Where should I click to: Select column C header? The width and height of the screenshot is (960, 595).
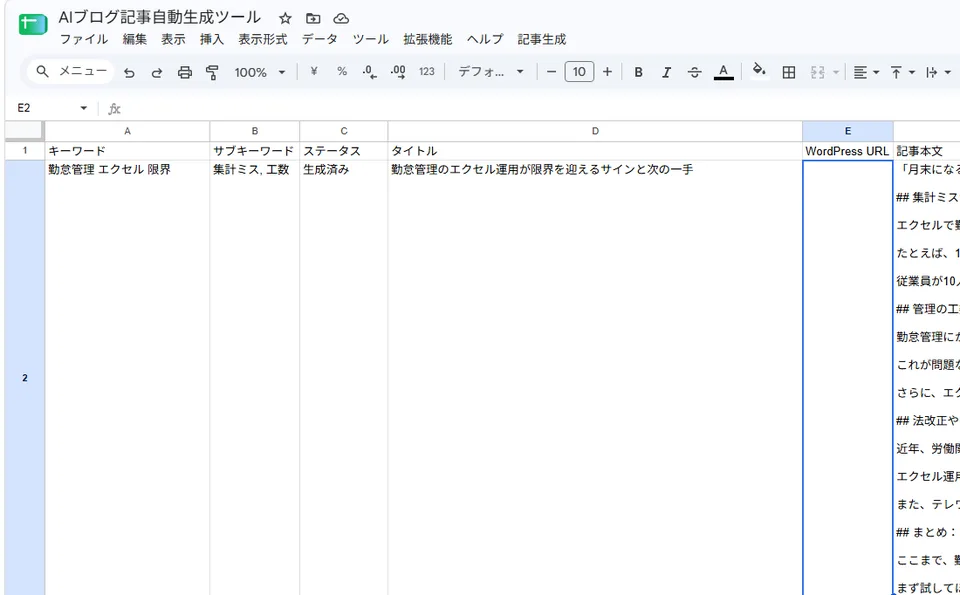pos(343,131)
